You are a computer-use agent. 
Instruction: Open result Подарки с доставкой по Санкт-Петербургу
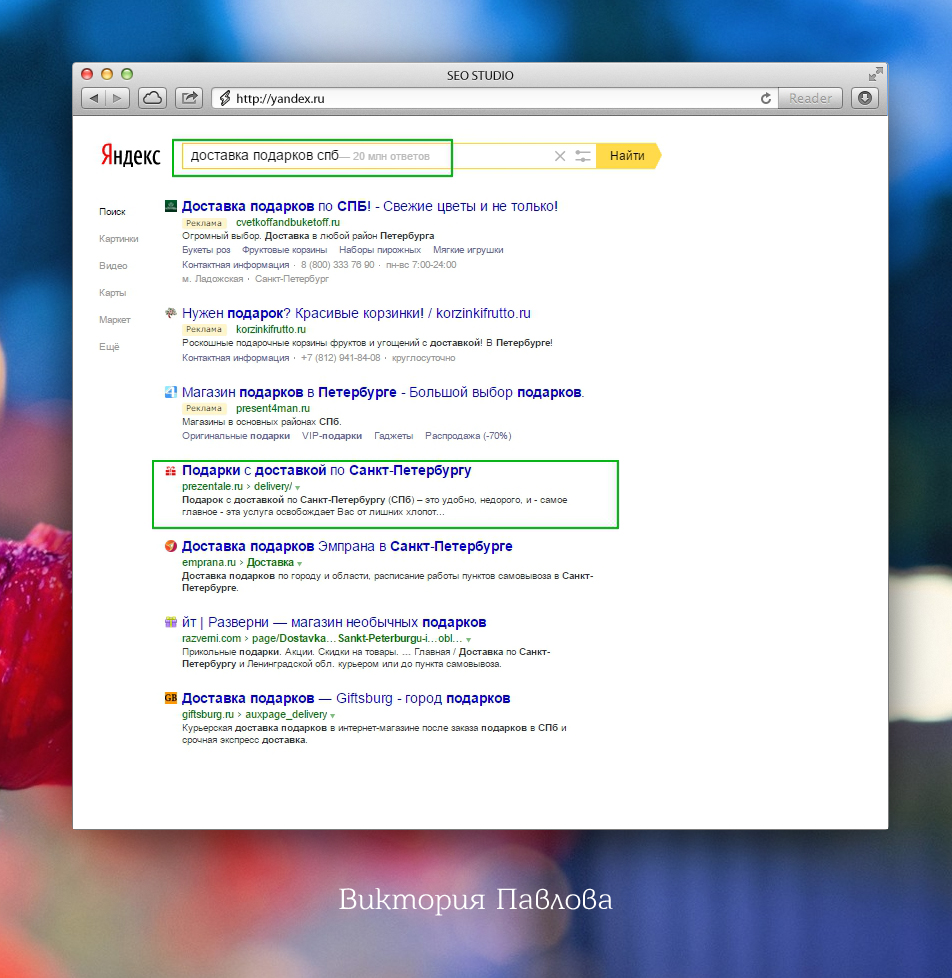[x=326, y=470]
